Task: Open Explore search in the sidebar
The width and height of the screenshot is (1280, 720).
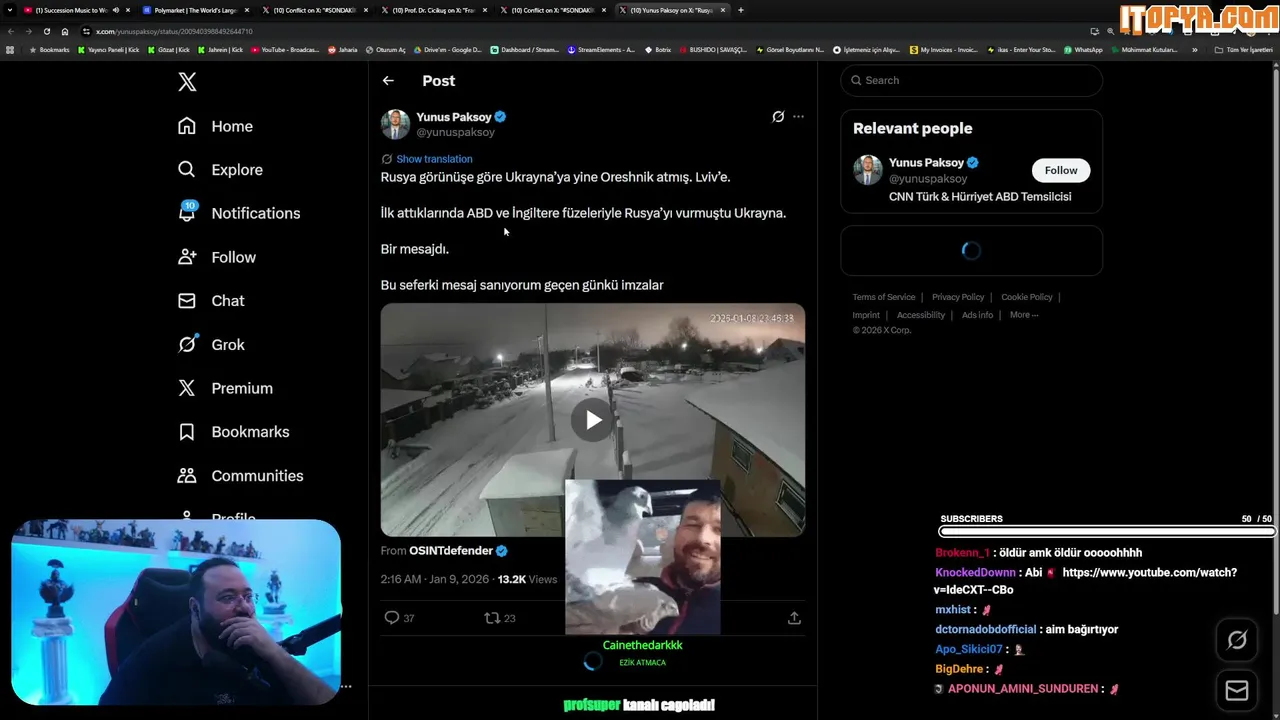Action: [220, 170]
